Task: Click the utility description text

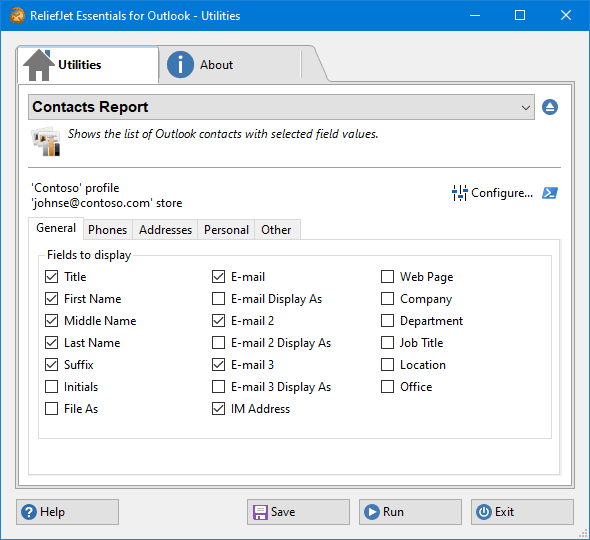Action: click(x=223, y=134)
